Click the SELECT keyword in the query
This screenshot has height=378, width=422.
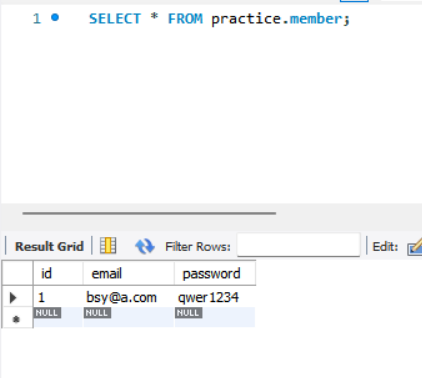point(115,19)
